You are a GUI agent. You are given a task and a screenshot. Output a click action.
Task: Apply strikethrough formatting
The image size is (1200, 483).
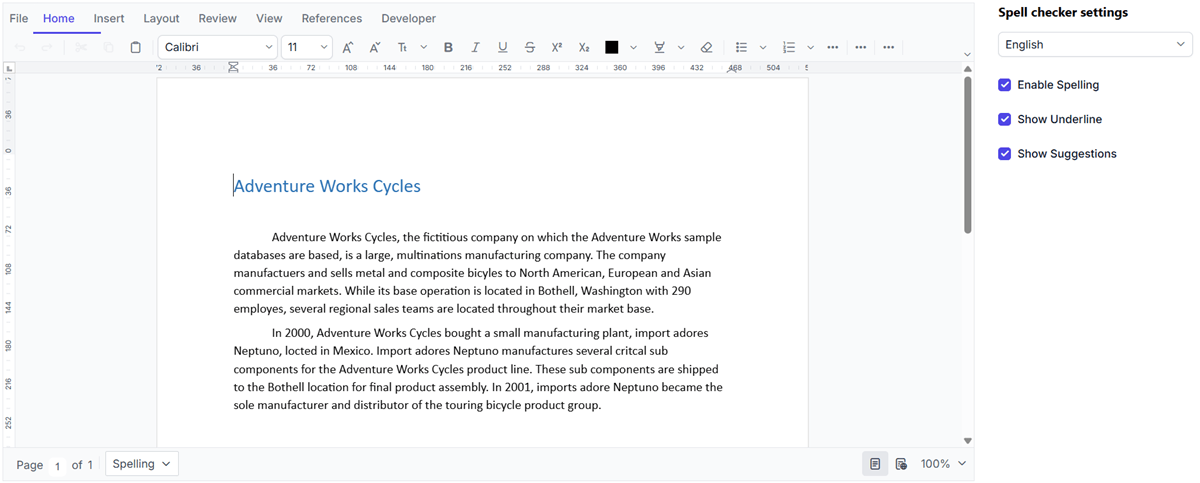click(530, 47)
